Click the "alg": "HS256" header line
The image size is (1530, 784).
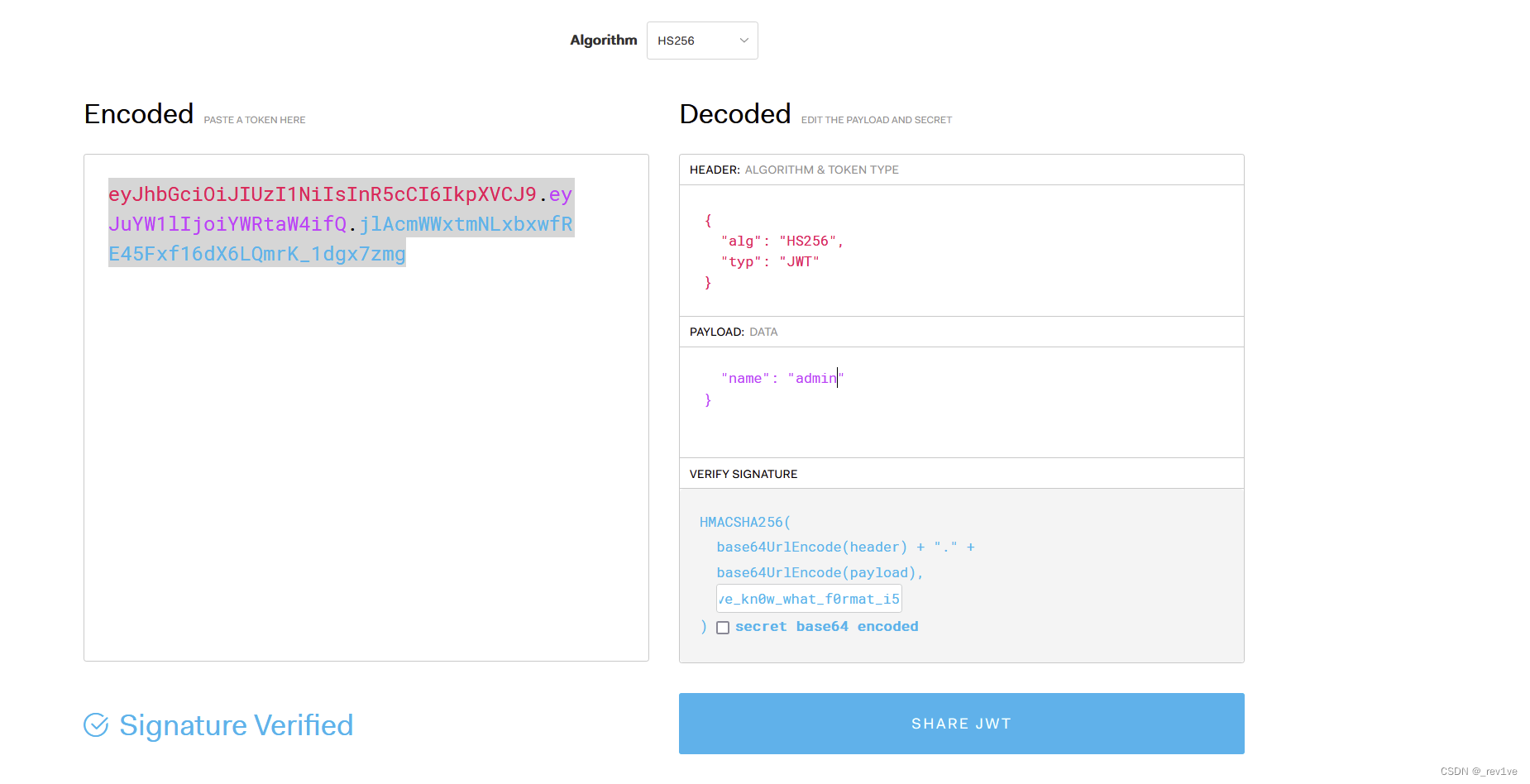(782, 241)
